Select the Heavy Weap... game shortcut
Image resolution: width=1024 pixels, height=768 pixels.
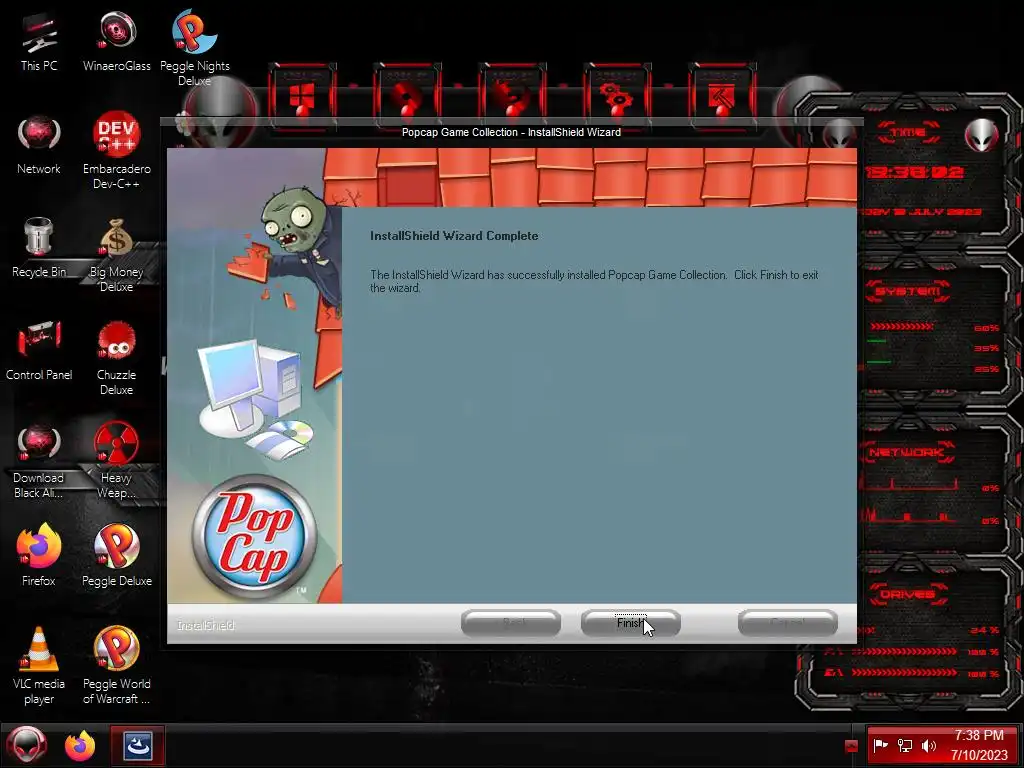point(117,461)
